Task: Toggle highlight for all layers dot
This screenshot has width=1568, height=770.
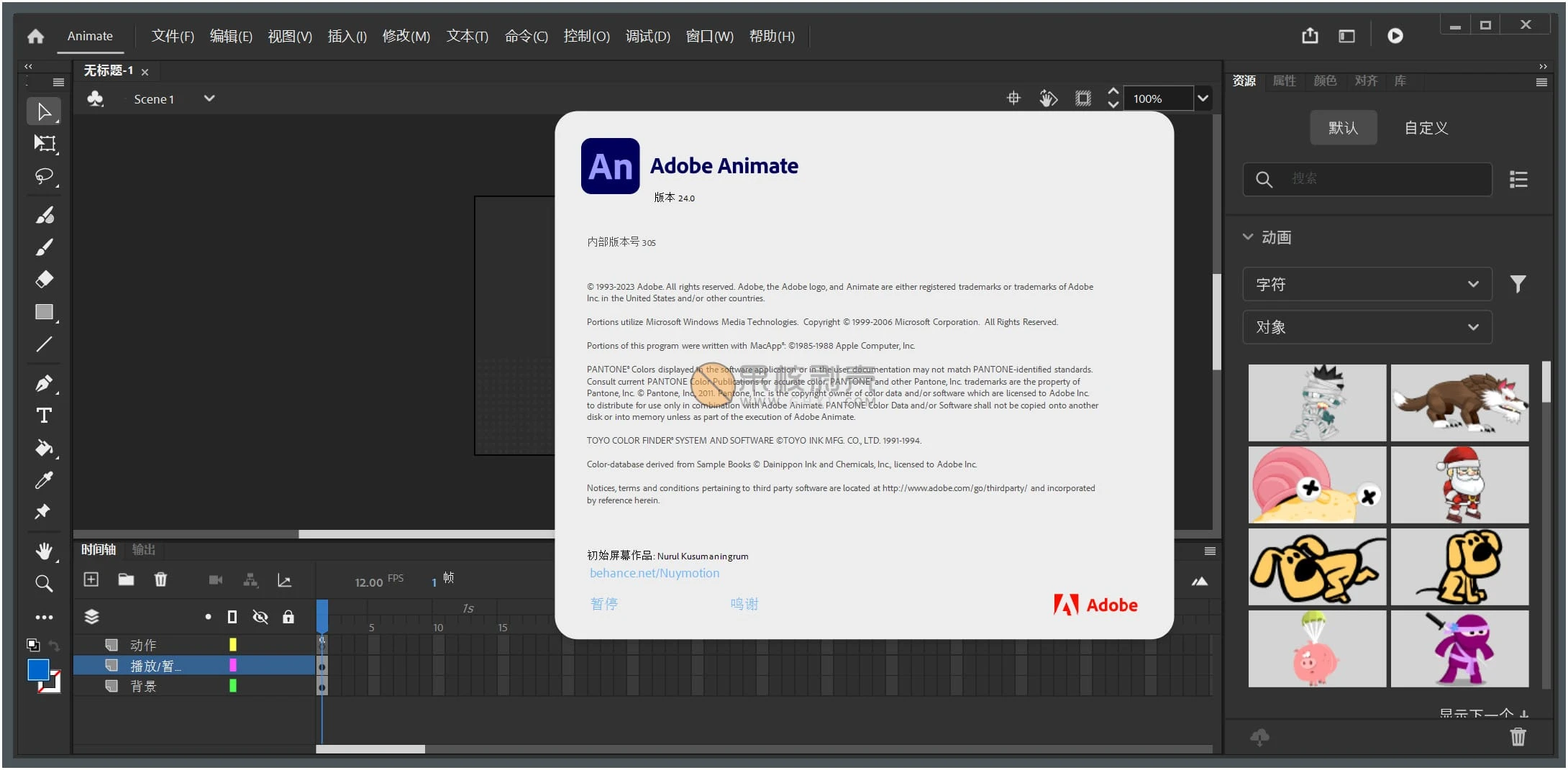Action: [208, 617]
